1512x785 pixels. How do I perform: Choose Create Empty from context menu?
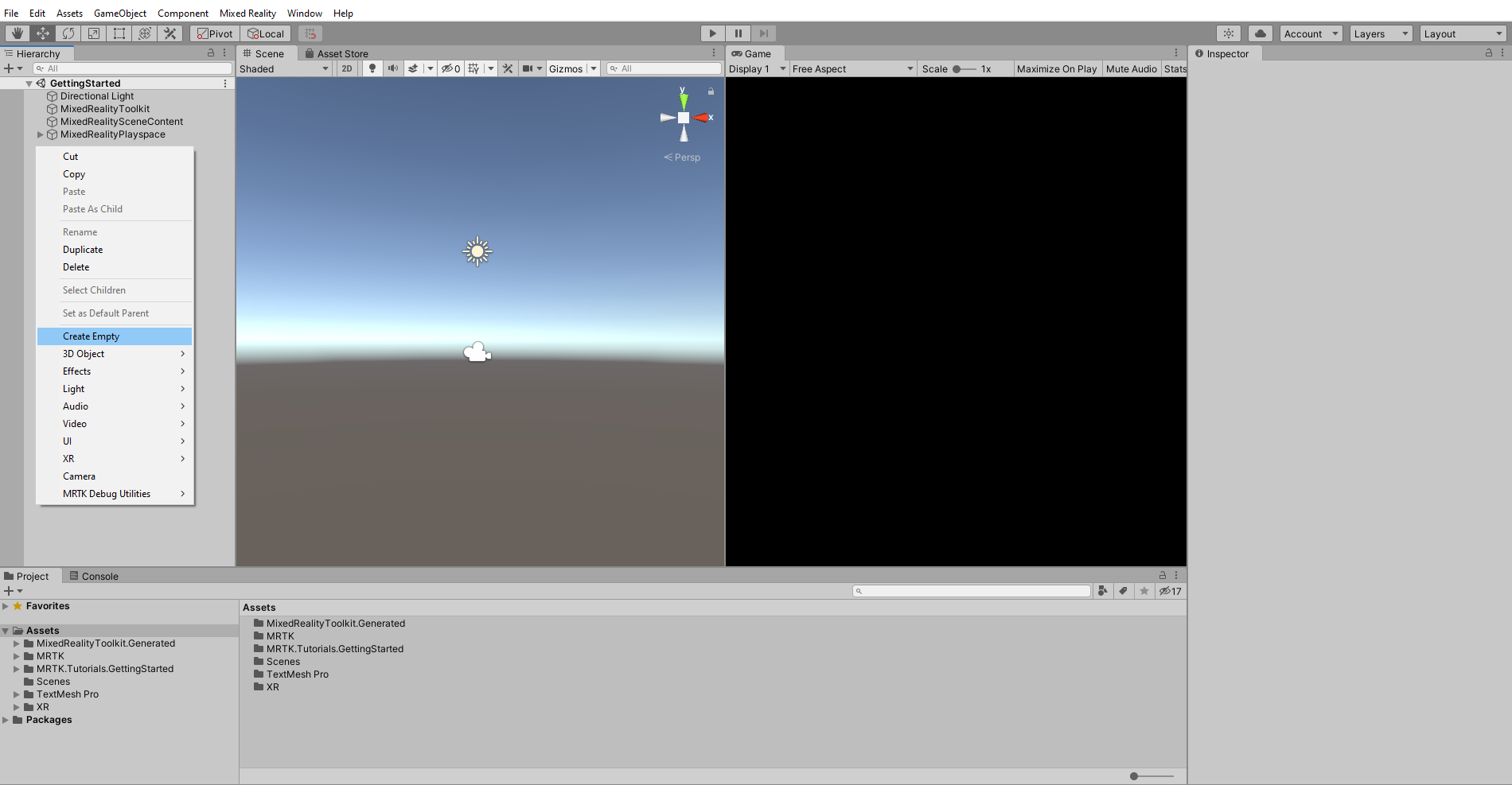[x=115, y=336]
